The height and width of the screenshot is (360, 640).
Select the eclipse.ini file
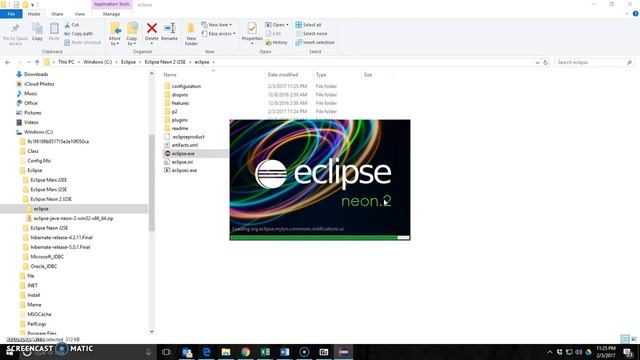(182, 162)
